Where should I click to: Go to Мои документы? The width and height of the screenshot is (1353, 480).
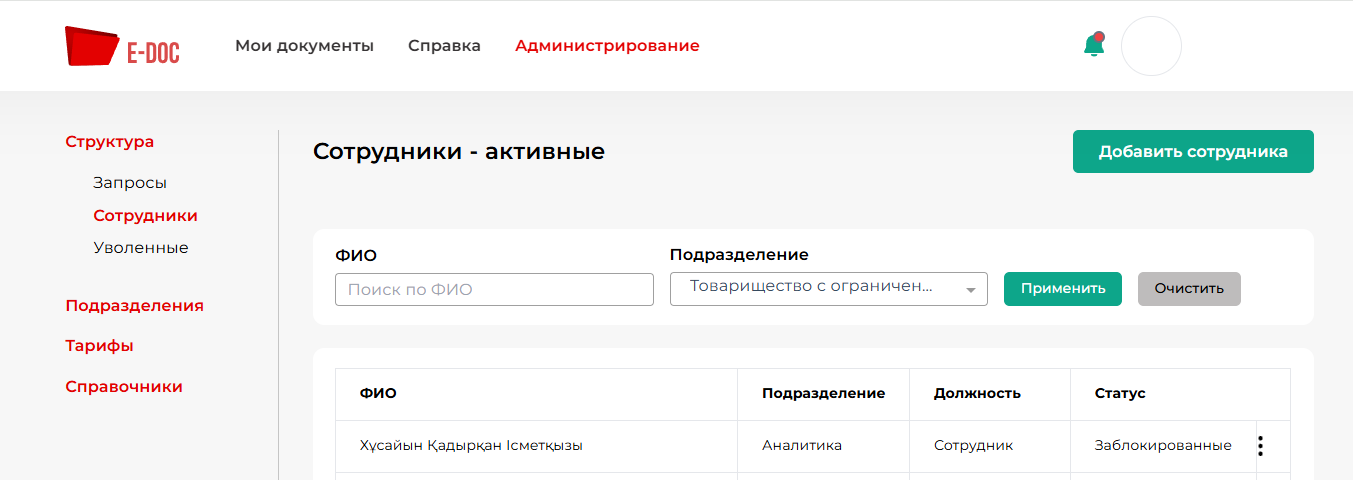[x=304, y=46]
